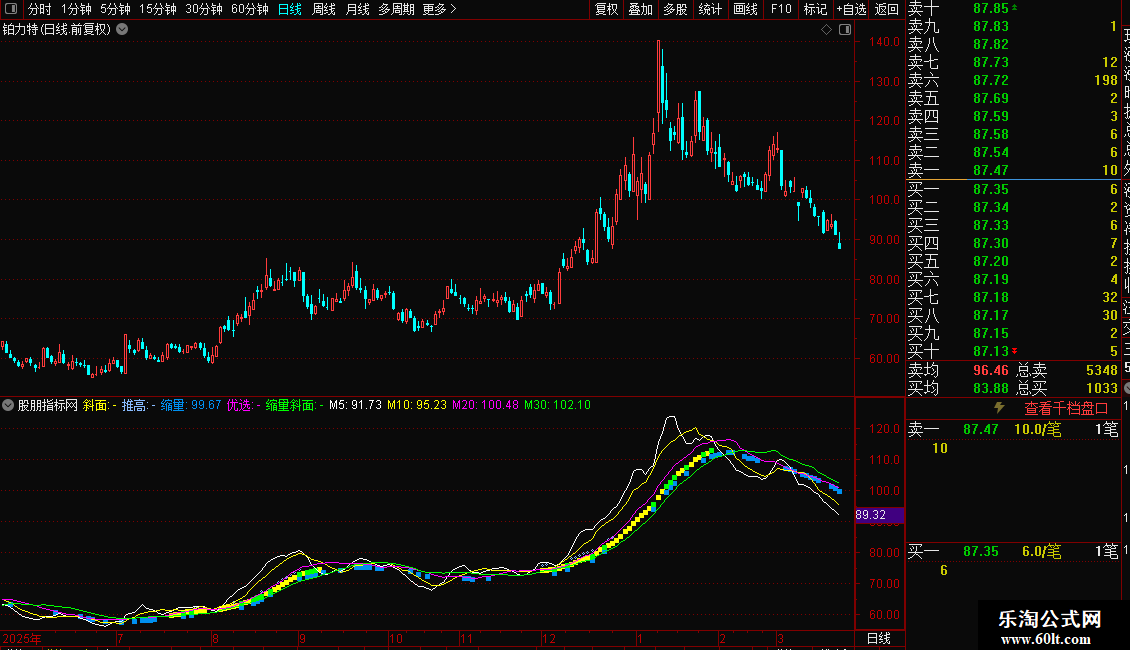Select the 30分钟 timeframe
The image size is (1130, 650).
[204, 9]
